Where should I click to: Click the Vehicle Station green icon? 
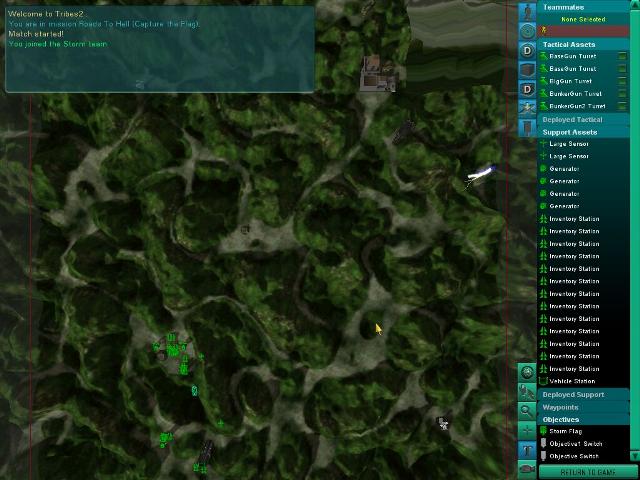pyautogui.click(x=543, y=381)
